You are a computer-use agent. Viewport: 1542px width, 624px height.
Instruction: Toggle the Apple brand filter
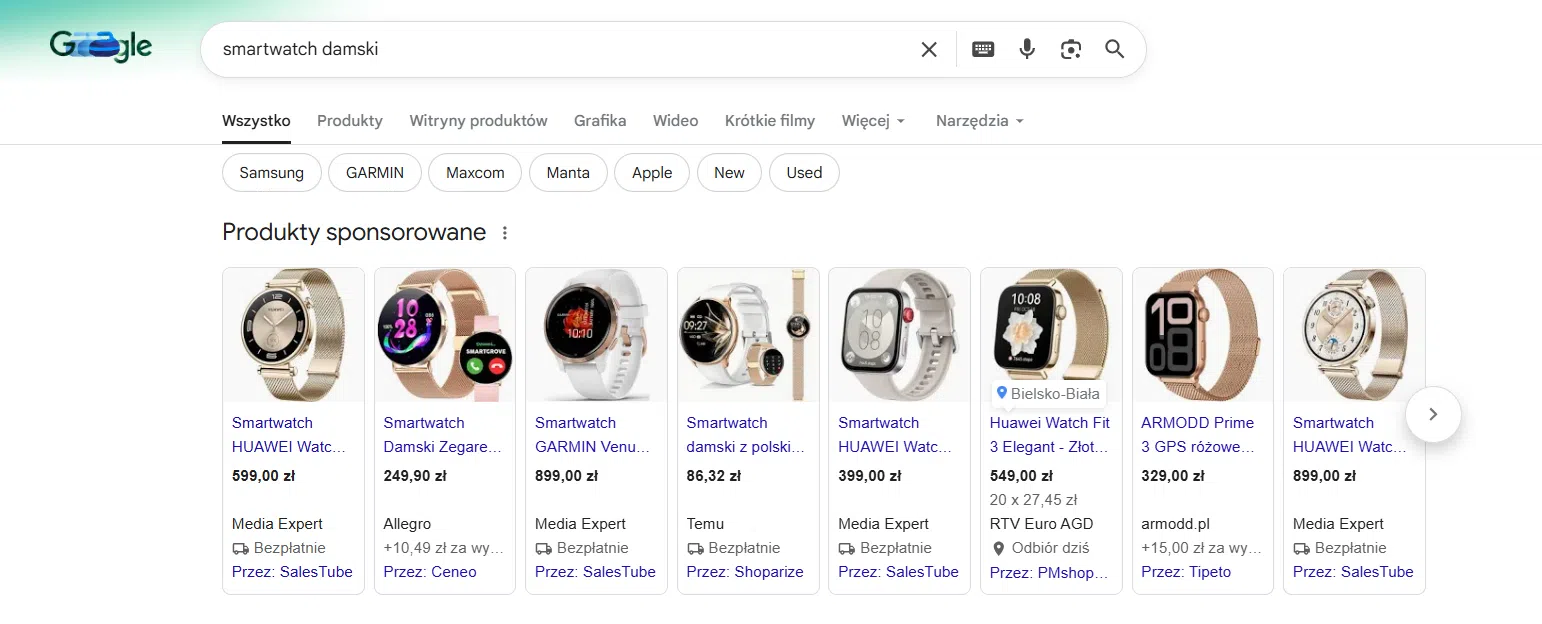coord(651,172)
